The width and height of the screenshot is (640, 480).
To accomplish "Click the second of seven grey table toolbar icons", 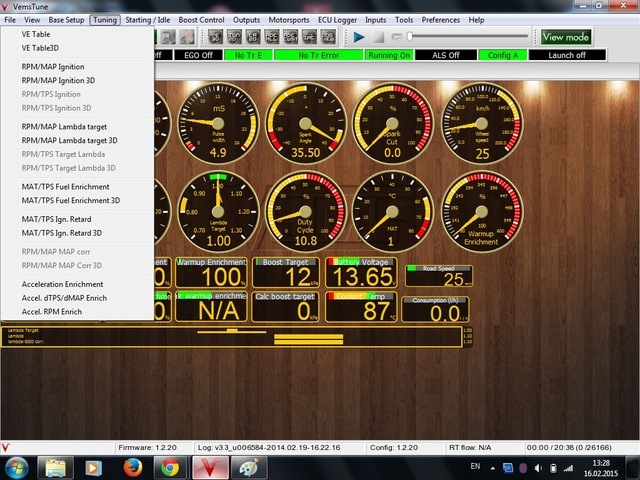I will pos(234,37).
